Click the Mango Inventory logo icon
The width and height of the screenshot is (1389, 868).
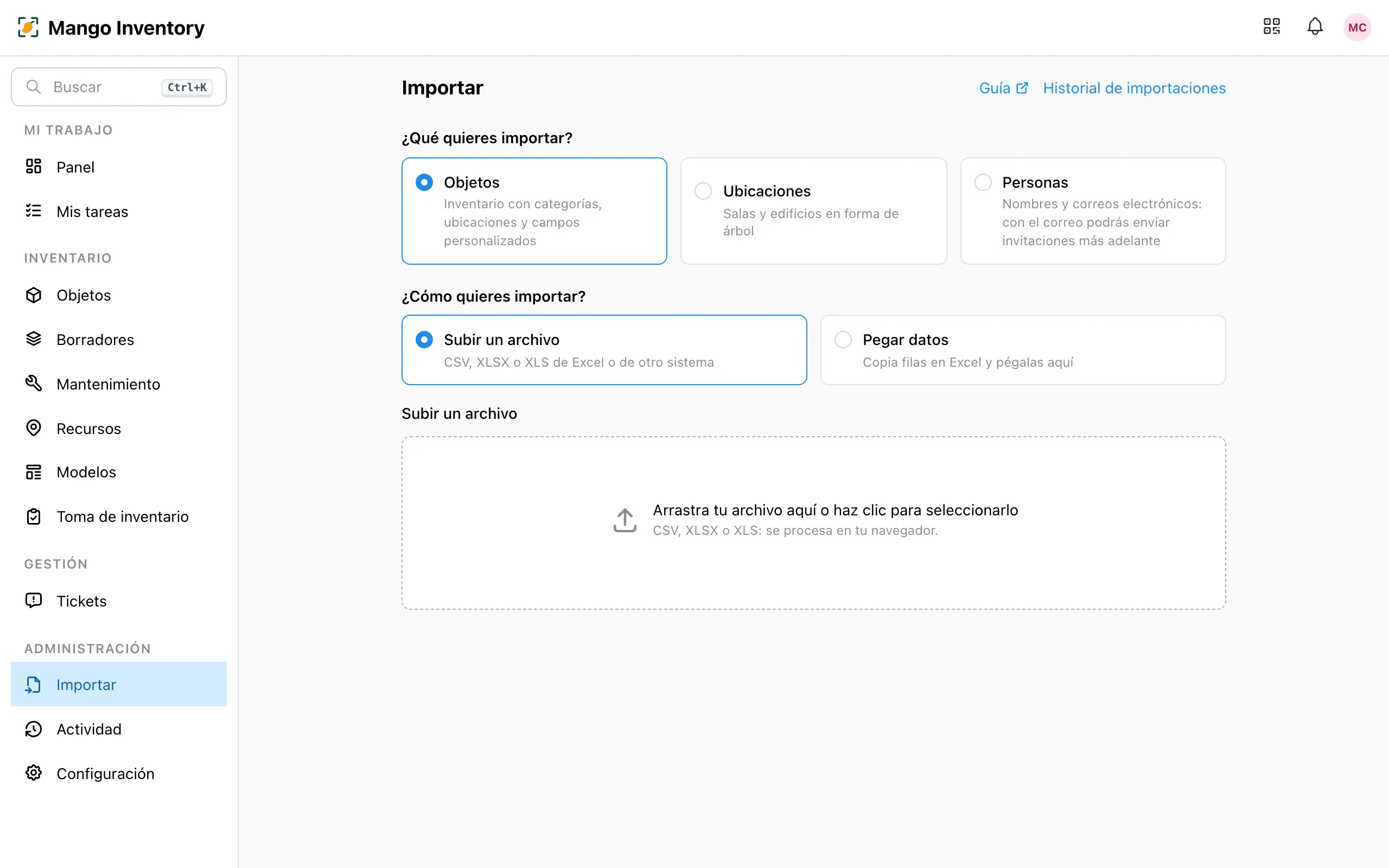pyautogui.click(x=28, y=27)
